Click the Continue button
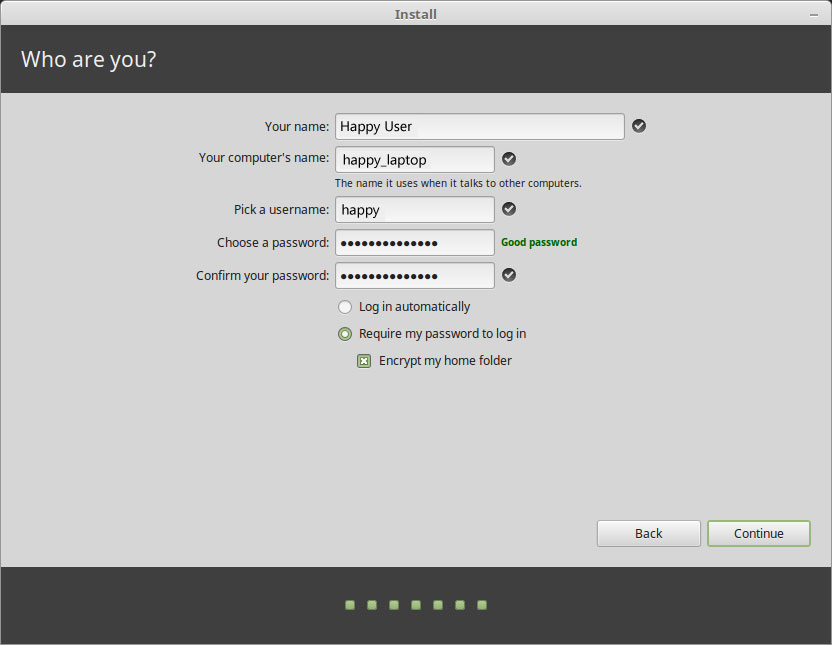The image size is (832, 645). pyautogui.click(x=758, y=533)
